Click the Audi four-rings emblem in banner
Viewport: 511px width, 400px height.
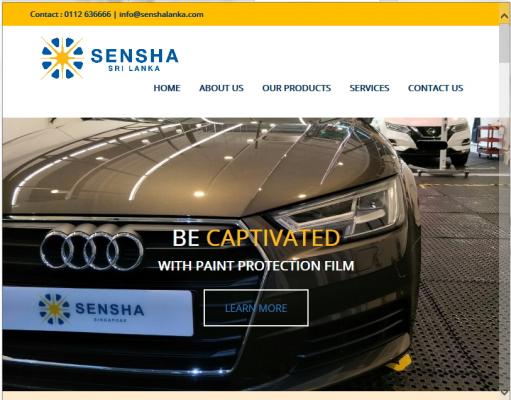pos(92,251)
